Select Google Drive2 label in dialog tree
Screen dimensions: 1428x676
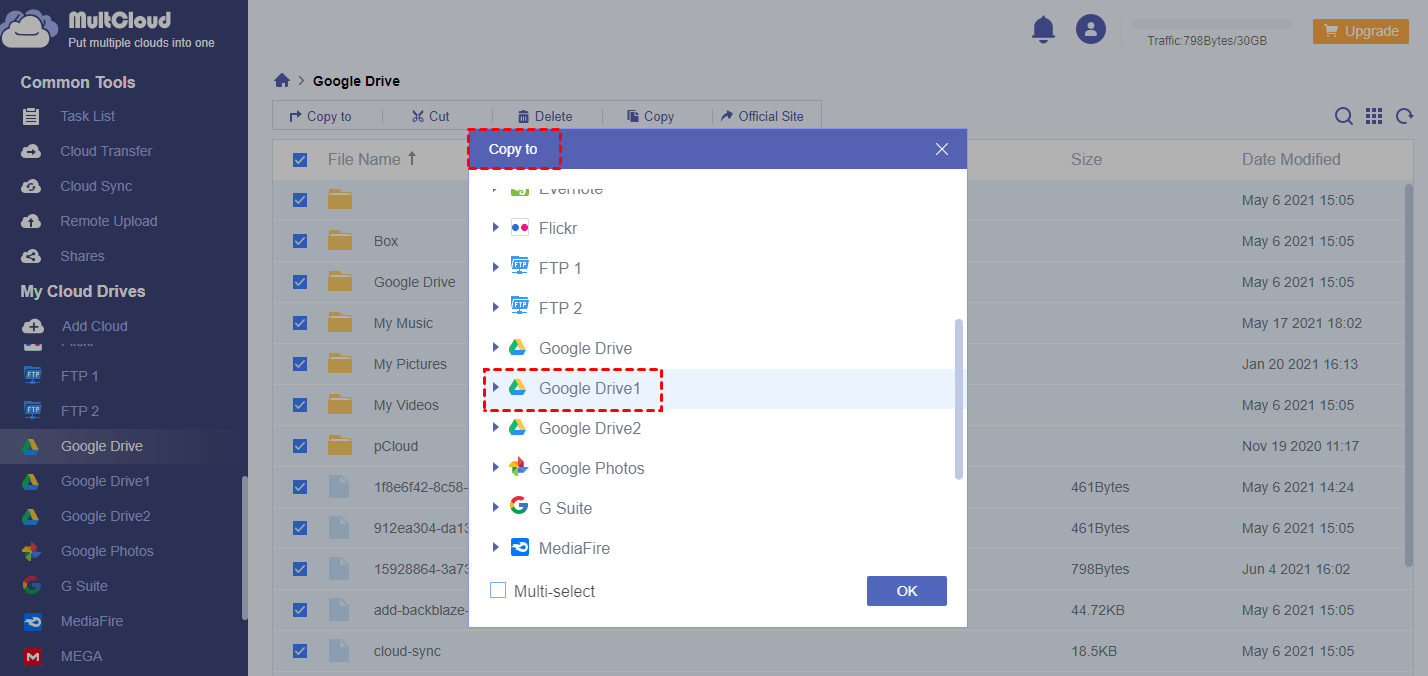(x=590, y=428)
